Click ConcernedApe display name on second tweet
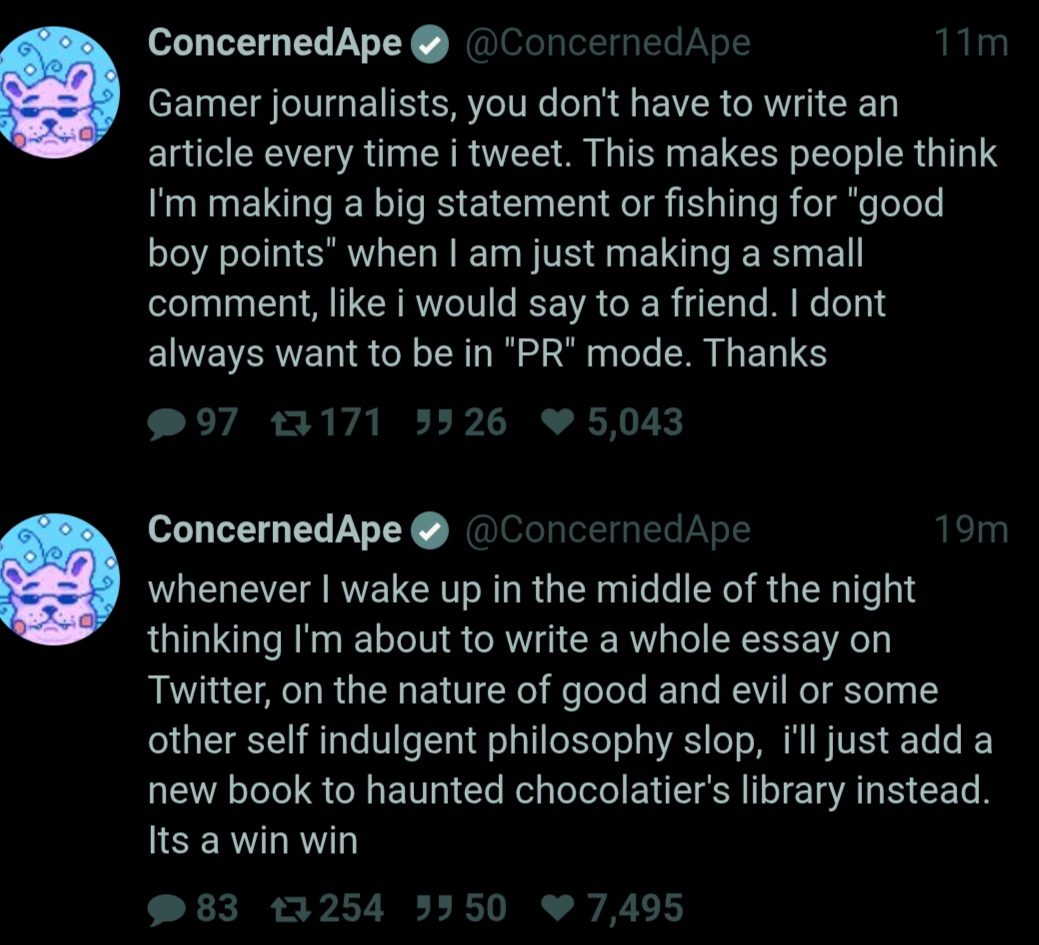This screenshot has height=945, width=1039. [x=274, y=529]
